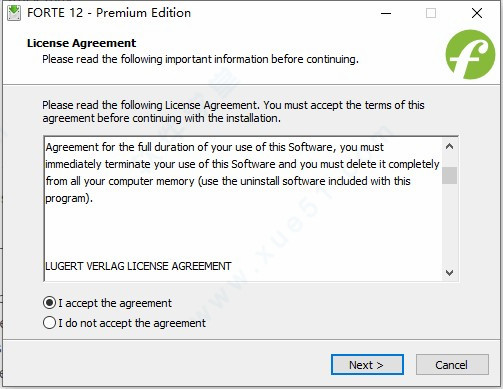Viewport: 503px width, 389px height.
Task: Click the grayed-out maximize window button
Action: 431,13
